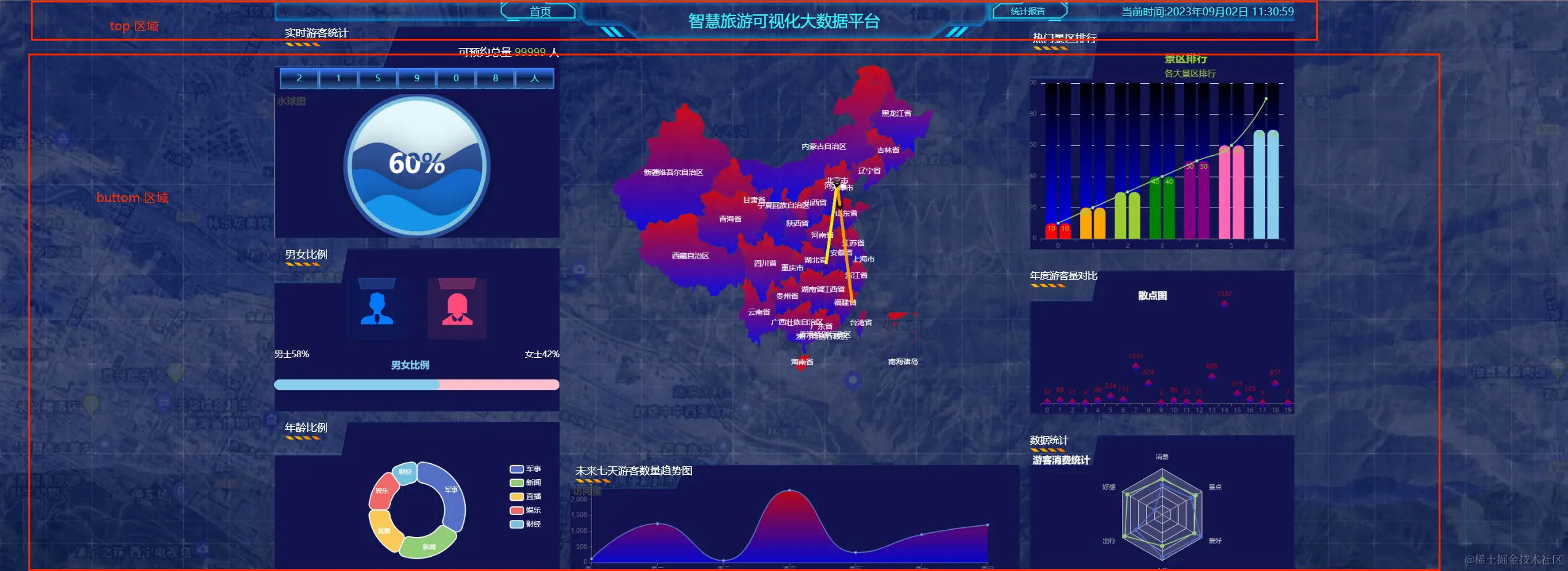Click the counter unit cell 人

[x=534, y=78]
